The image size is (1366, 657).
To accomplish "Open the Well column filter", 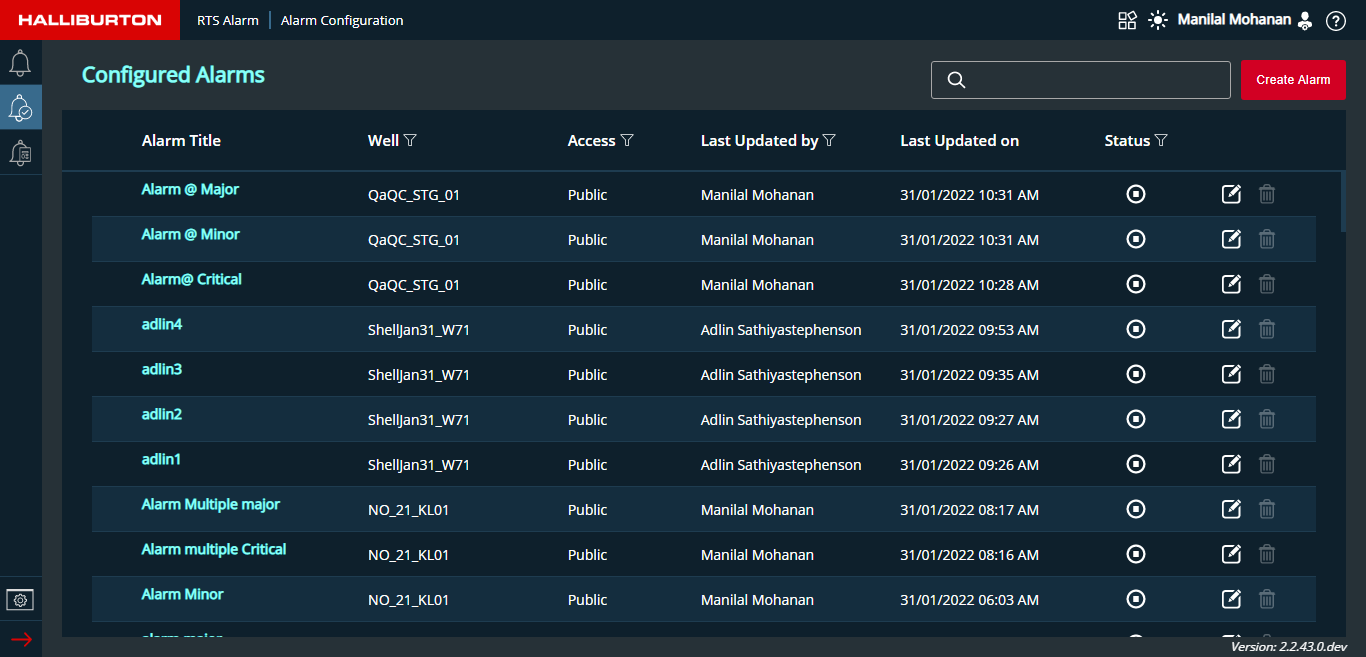I will pos(410,141).
